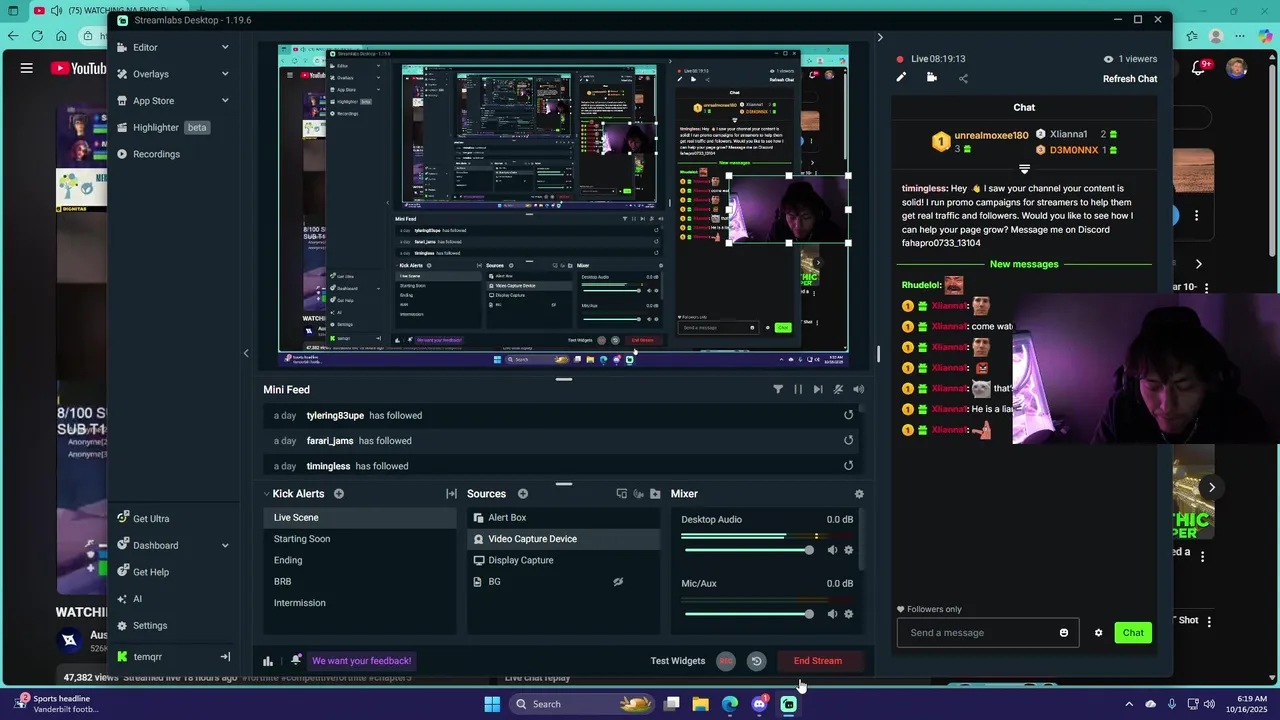
Task: Click the Send a message input field
Action: (x=987, y=633)
